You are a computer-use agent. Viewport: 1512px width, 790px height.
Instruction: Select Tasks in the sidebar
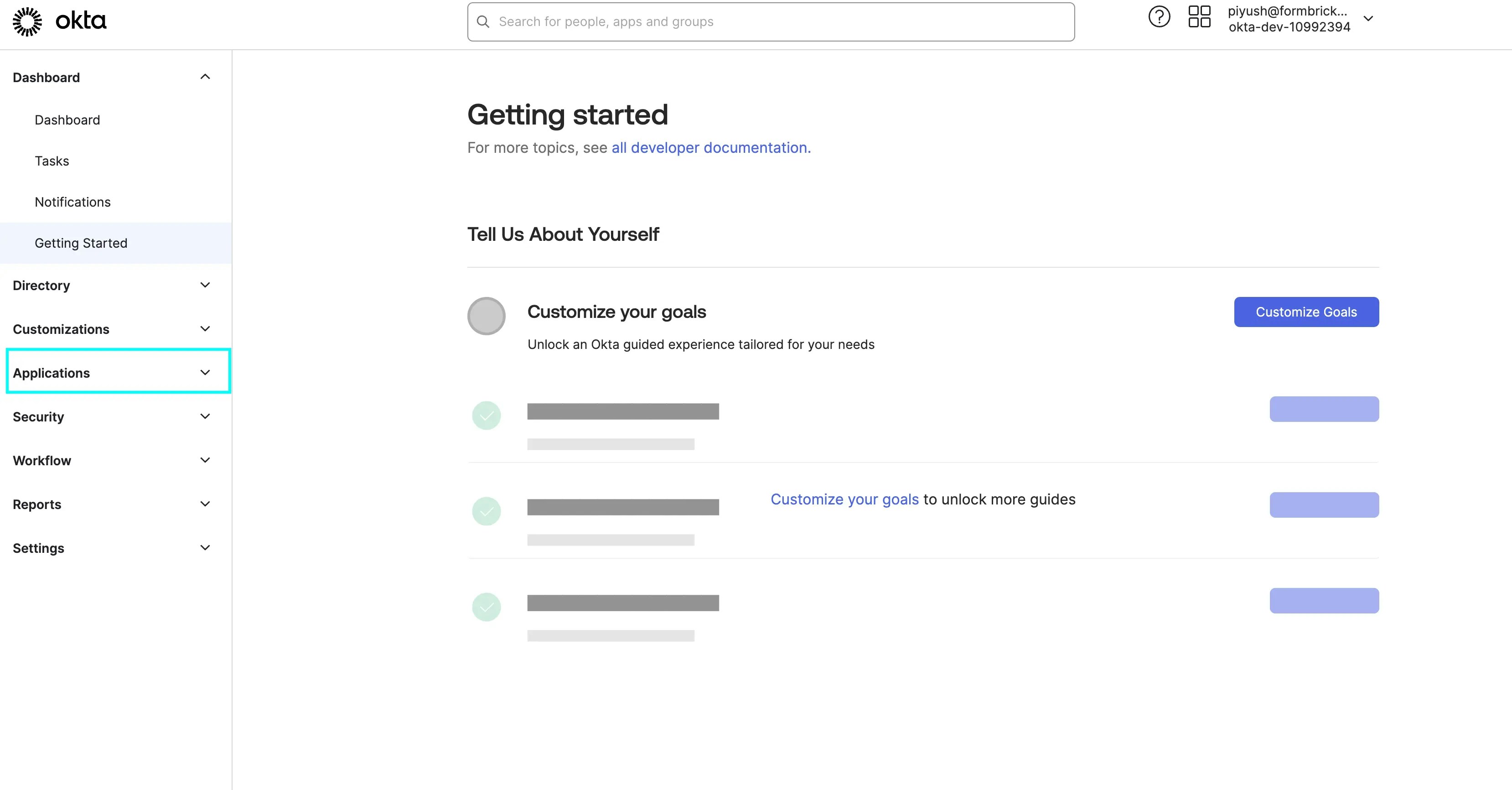pyautogui.click(x=52, y=161)
